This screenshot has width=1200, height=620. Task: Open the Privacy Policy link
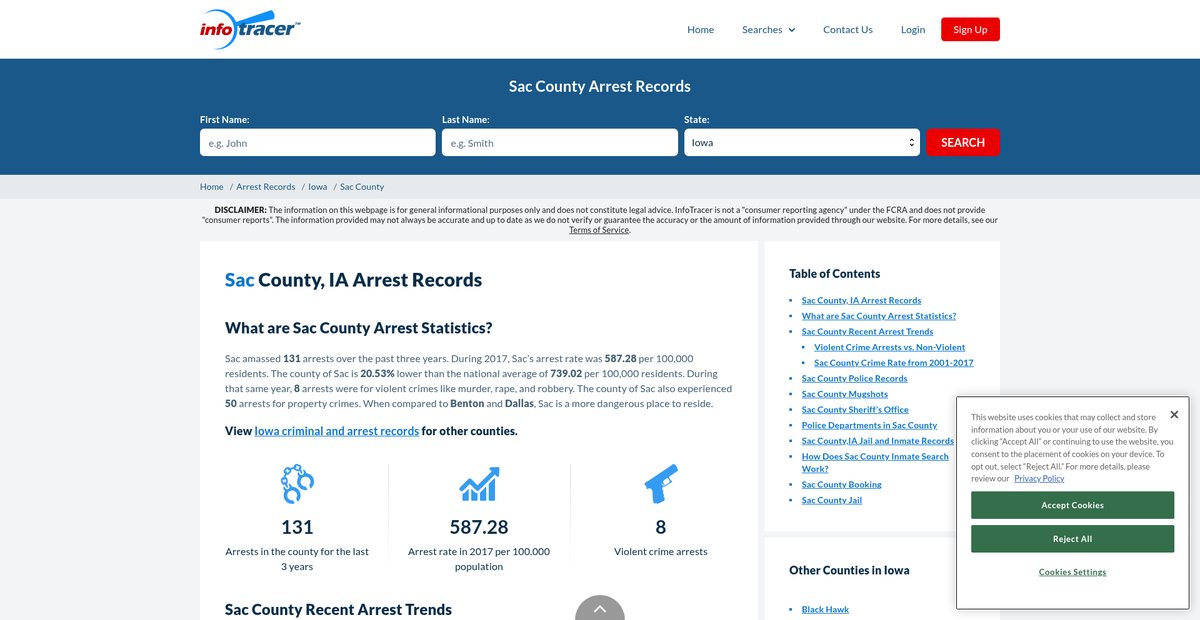click(x=1039, y=478)
